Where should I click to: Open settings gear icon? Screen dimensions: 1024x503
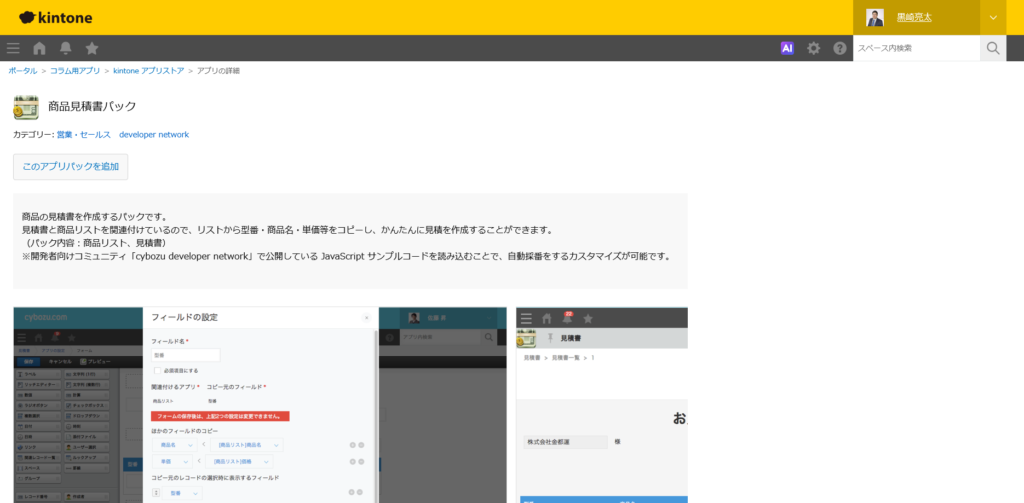point(813,48)
